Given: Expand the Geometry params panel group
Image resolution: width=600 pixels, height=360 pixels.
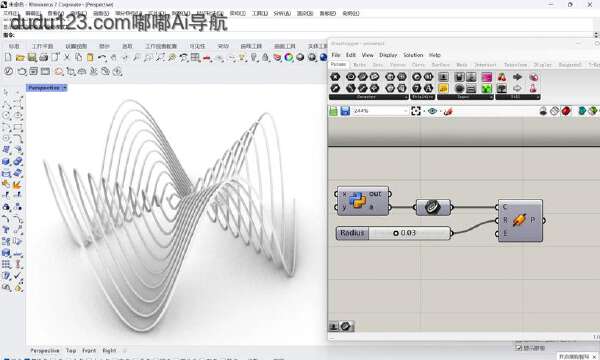Looking at the screenshot, I should click(405, 97).
